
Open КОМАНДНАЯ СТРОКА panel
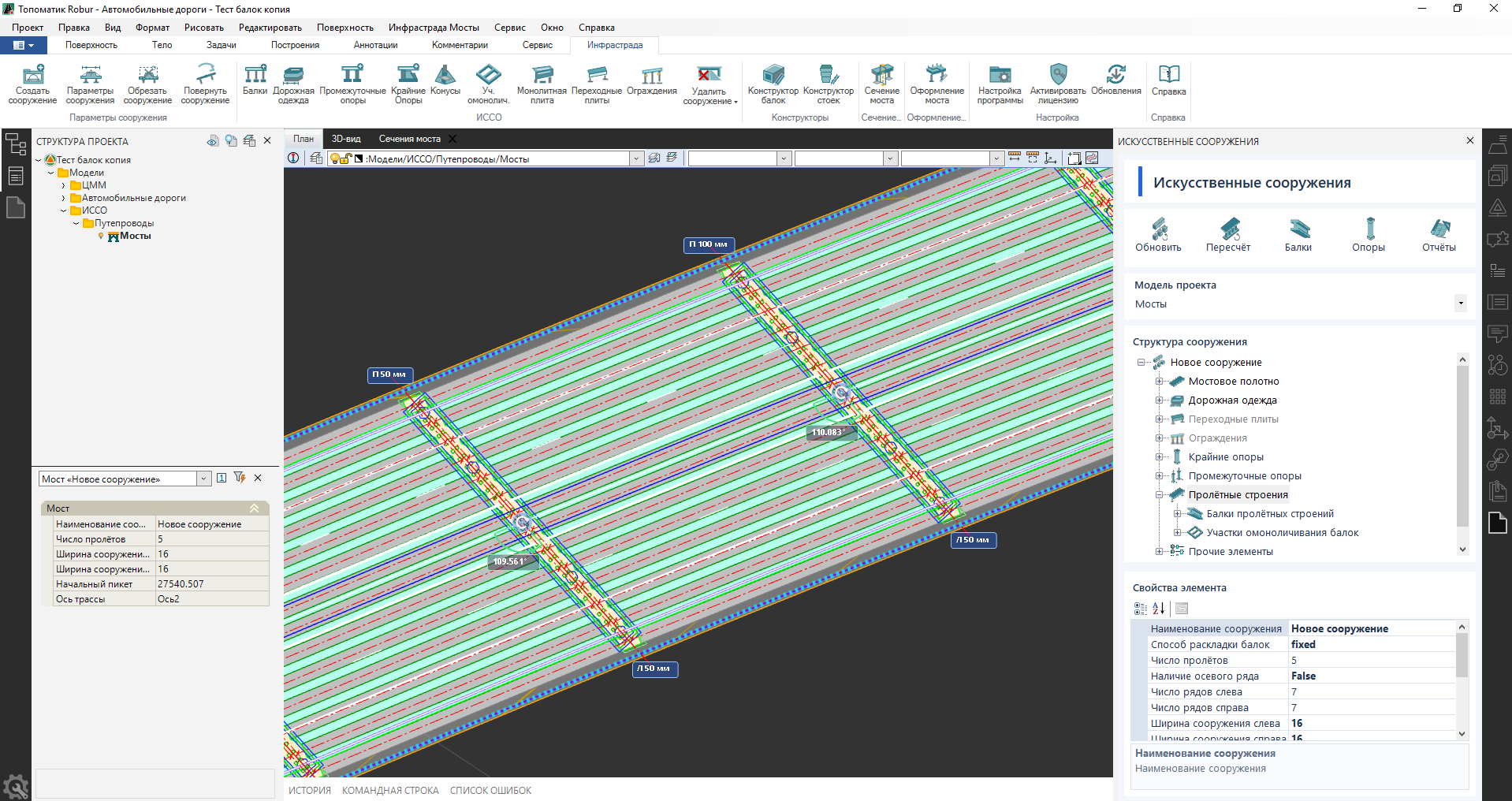click(x=390, y=790)
